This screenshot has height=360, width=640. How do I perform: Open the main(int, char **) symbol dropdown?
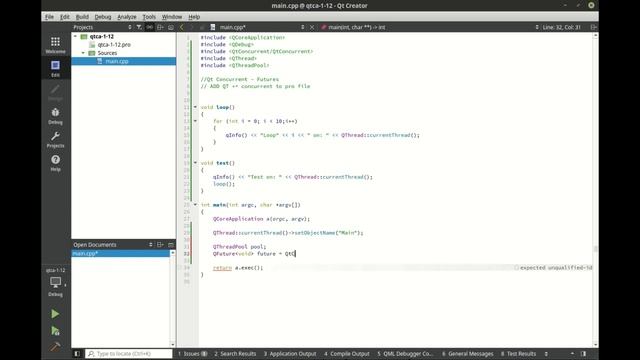click(537, 27)
